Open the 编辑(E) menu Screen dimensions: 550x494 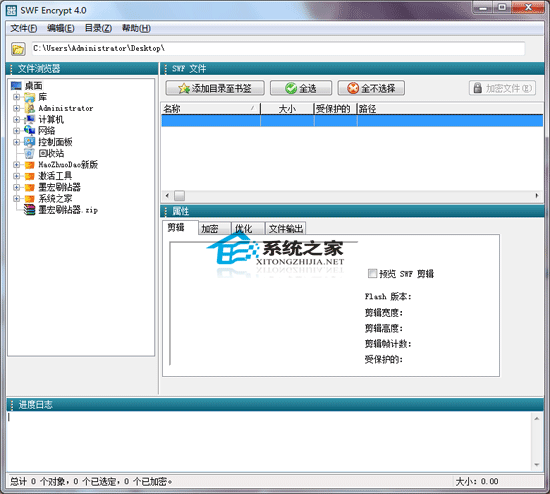point(61,28)
